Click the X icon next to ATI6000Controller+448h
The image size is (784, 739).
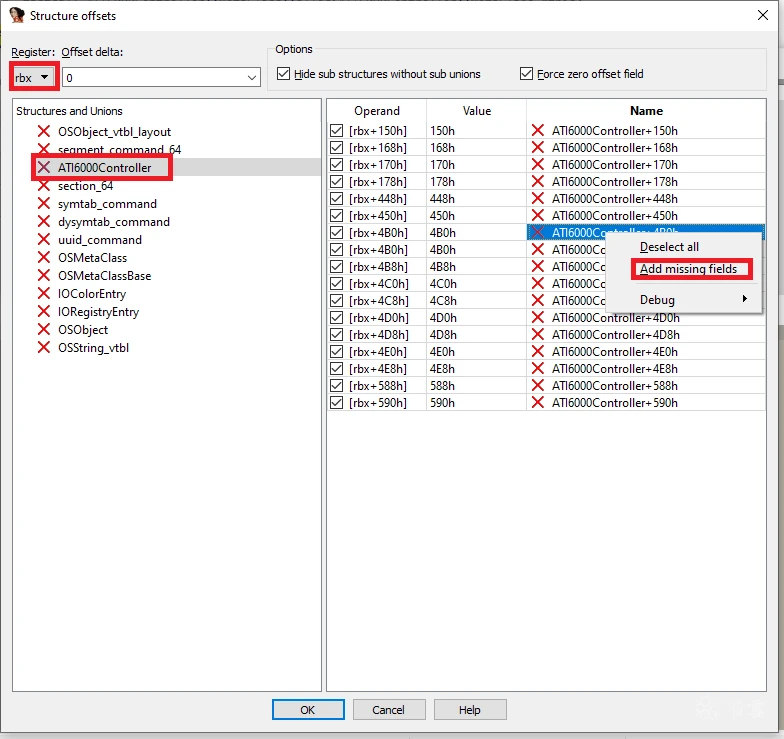[538, 198]
